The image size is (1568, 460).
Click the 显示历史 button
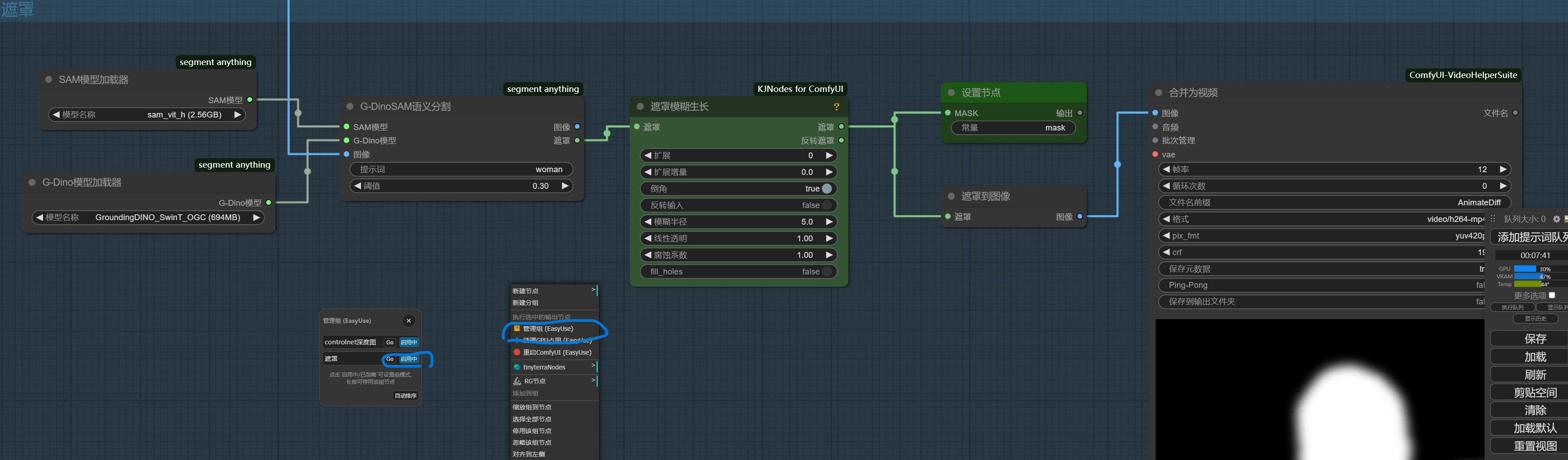pos(1535,318)
